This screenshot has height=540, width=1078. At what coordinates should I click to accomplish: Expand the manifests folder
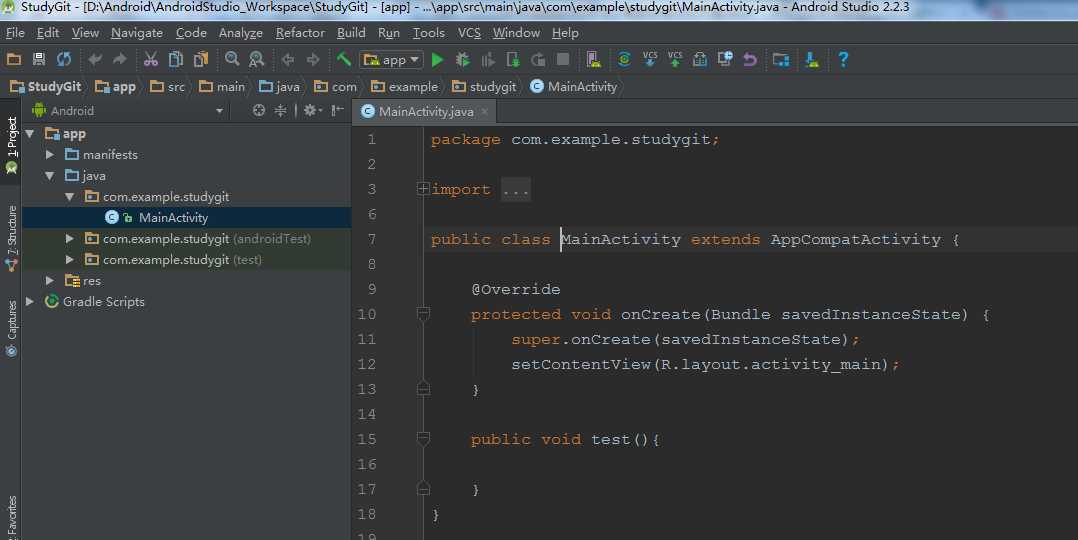click(x=50, y=155)
